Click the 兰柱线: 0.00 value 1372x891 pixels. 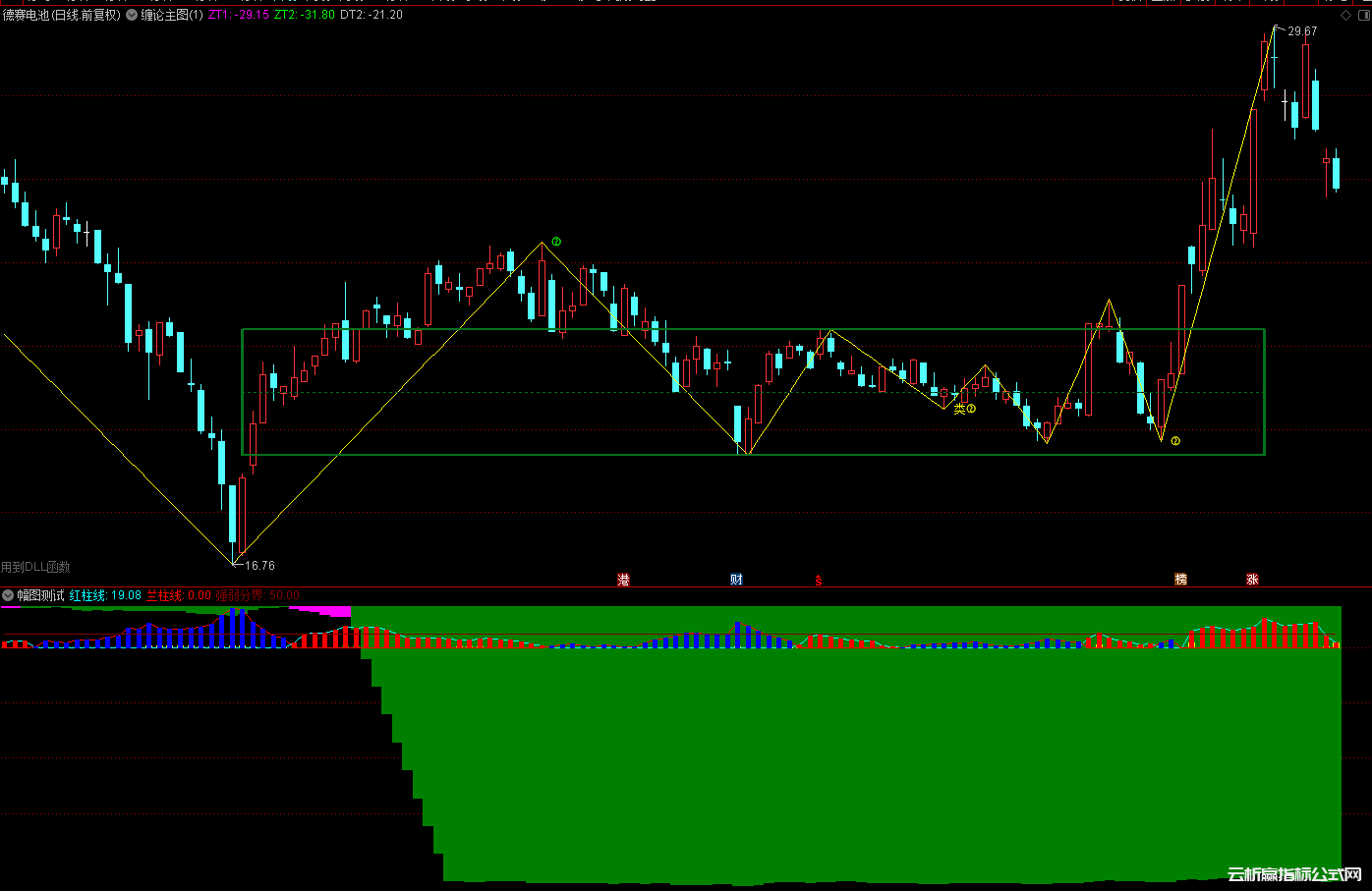(x=179, y=595)
